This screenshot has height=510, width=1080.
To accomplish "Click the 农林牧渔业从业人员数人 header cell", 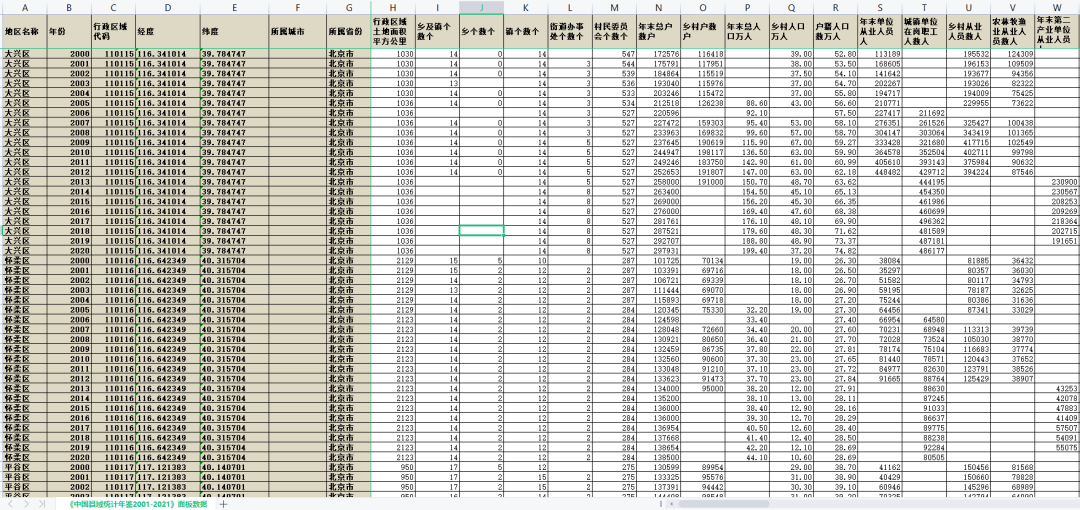I will 1012,31.
